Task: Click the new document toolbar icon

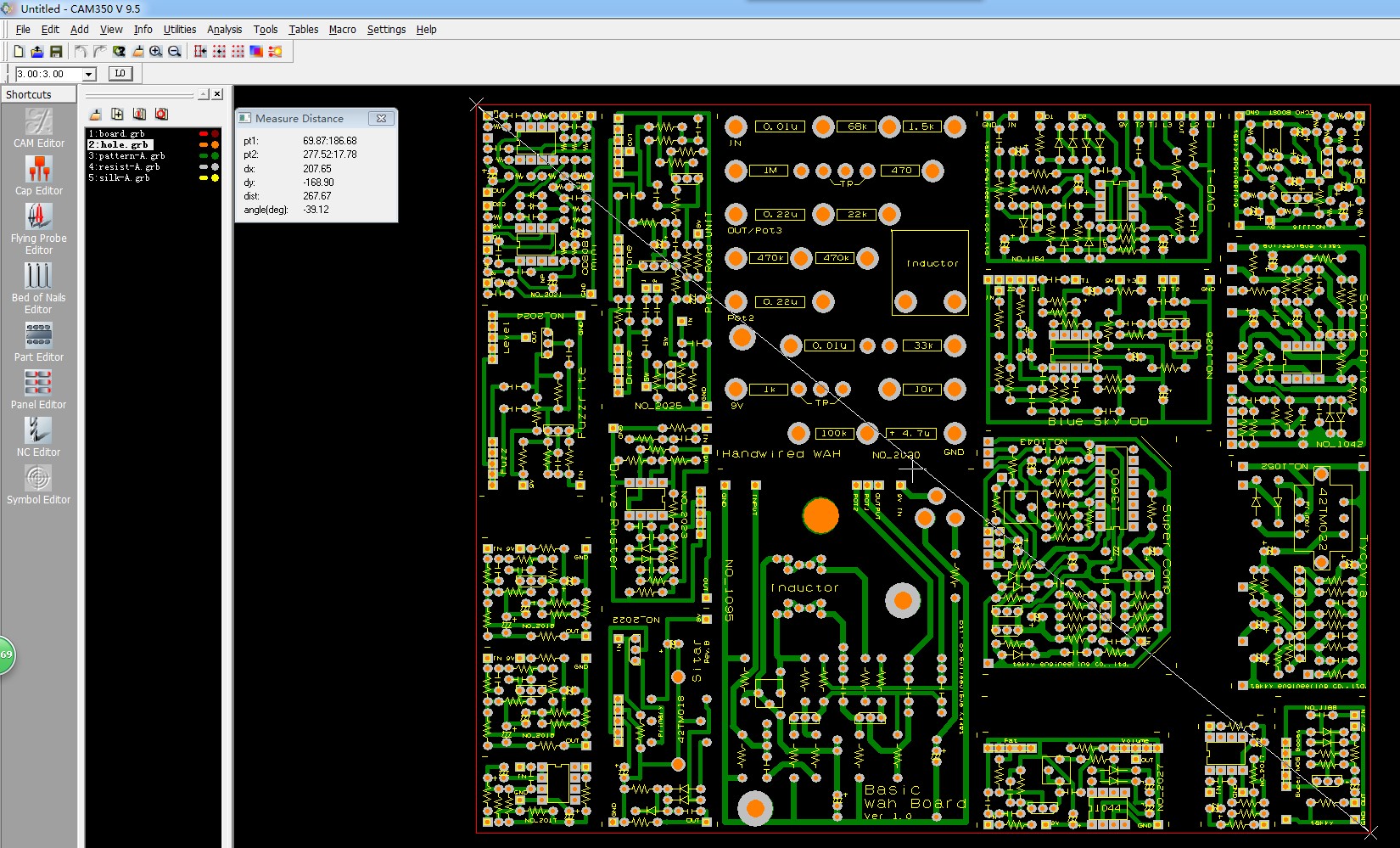Action: (x=19, y=52)
